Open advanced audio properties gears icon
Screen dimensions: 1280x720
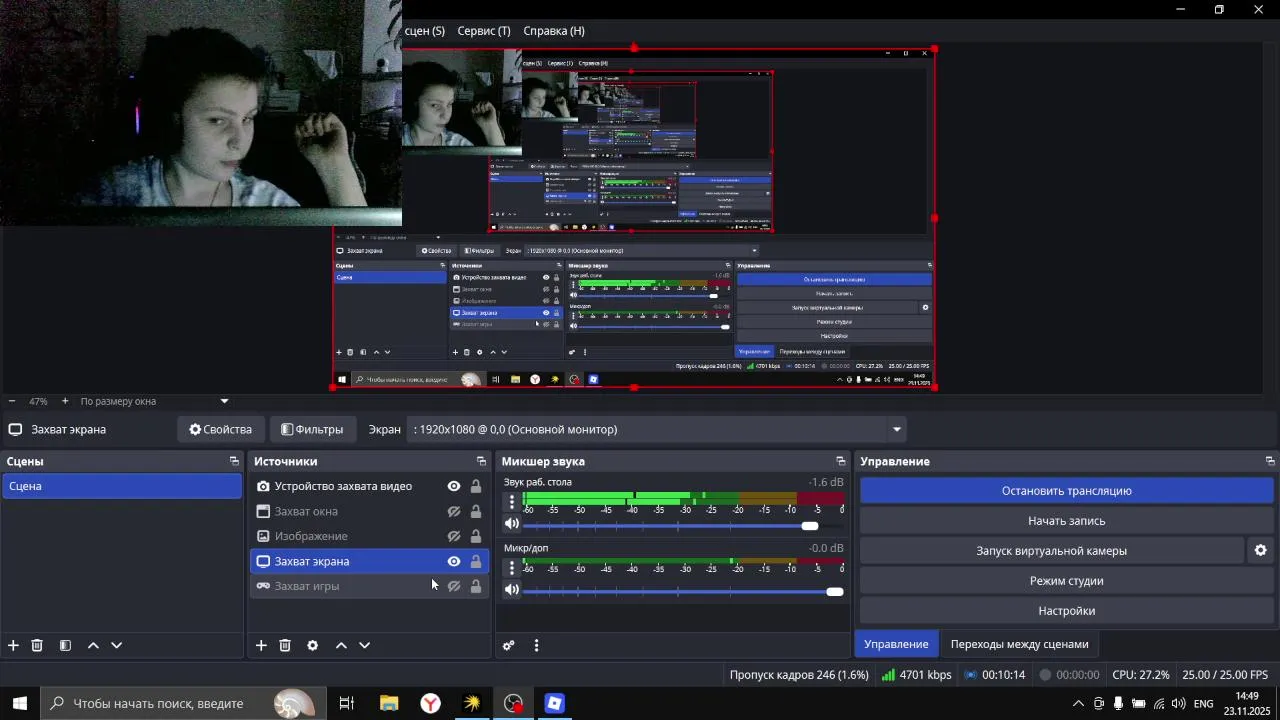coord(508,645)
